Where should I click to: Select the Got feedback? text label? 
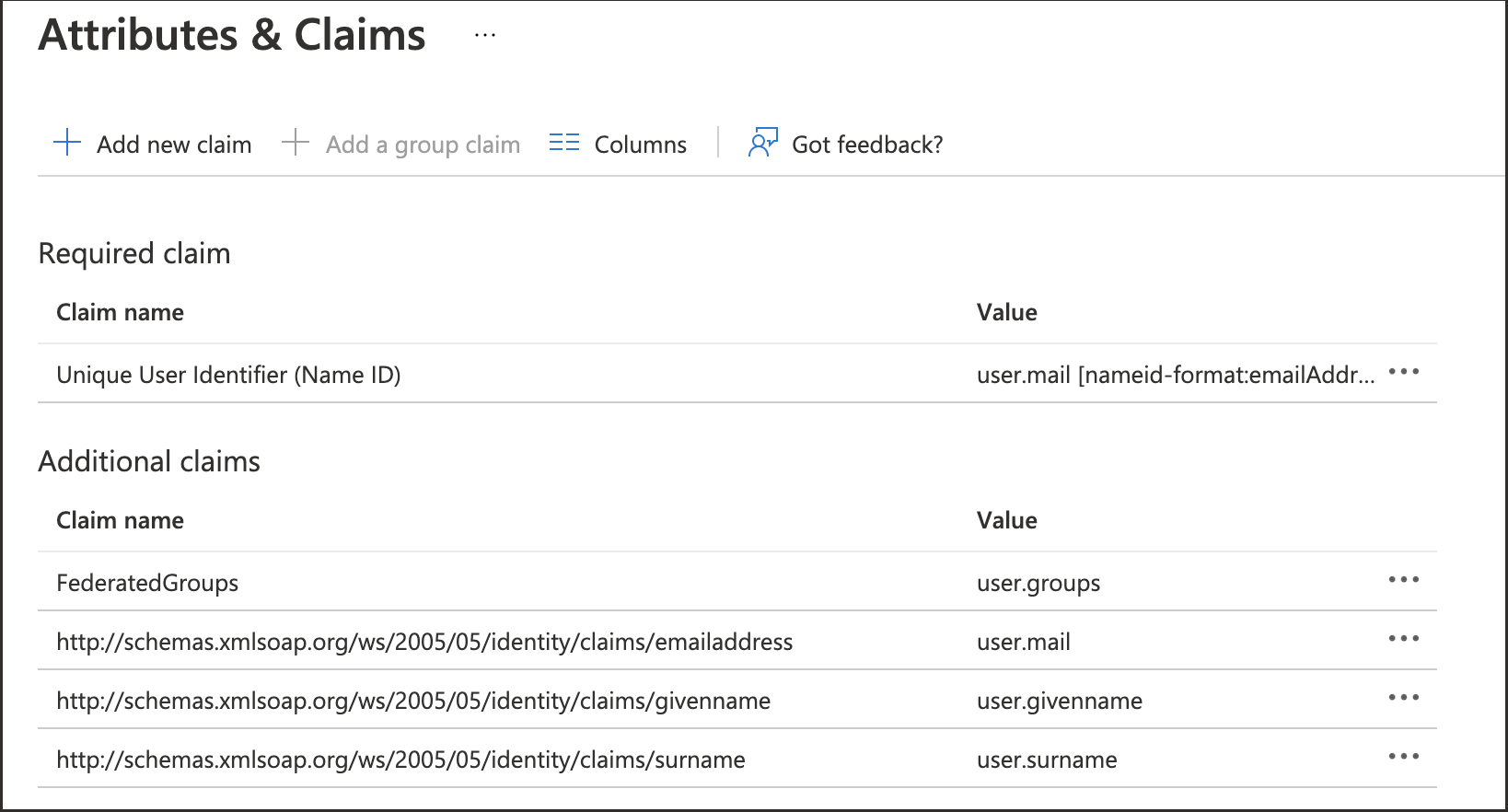pos(866,145)
